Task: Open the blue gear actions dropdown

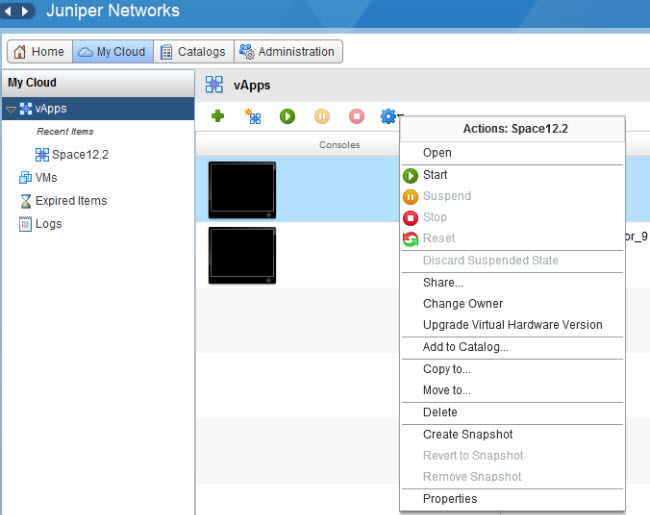Action: (390, 117)
